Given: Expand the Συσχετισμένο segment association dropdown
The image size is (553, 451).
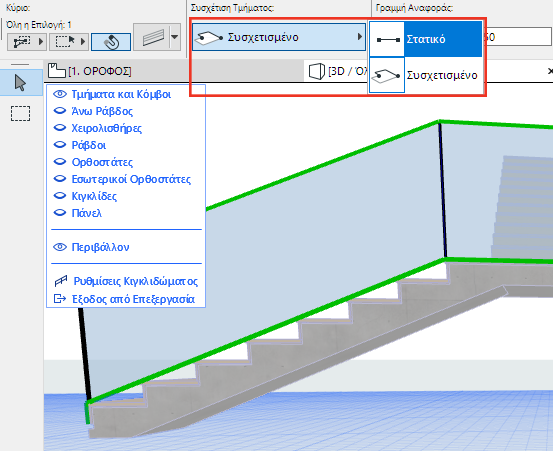Looking at the screenshot, I should click(279, 37).
